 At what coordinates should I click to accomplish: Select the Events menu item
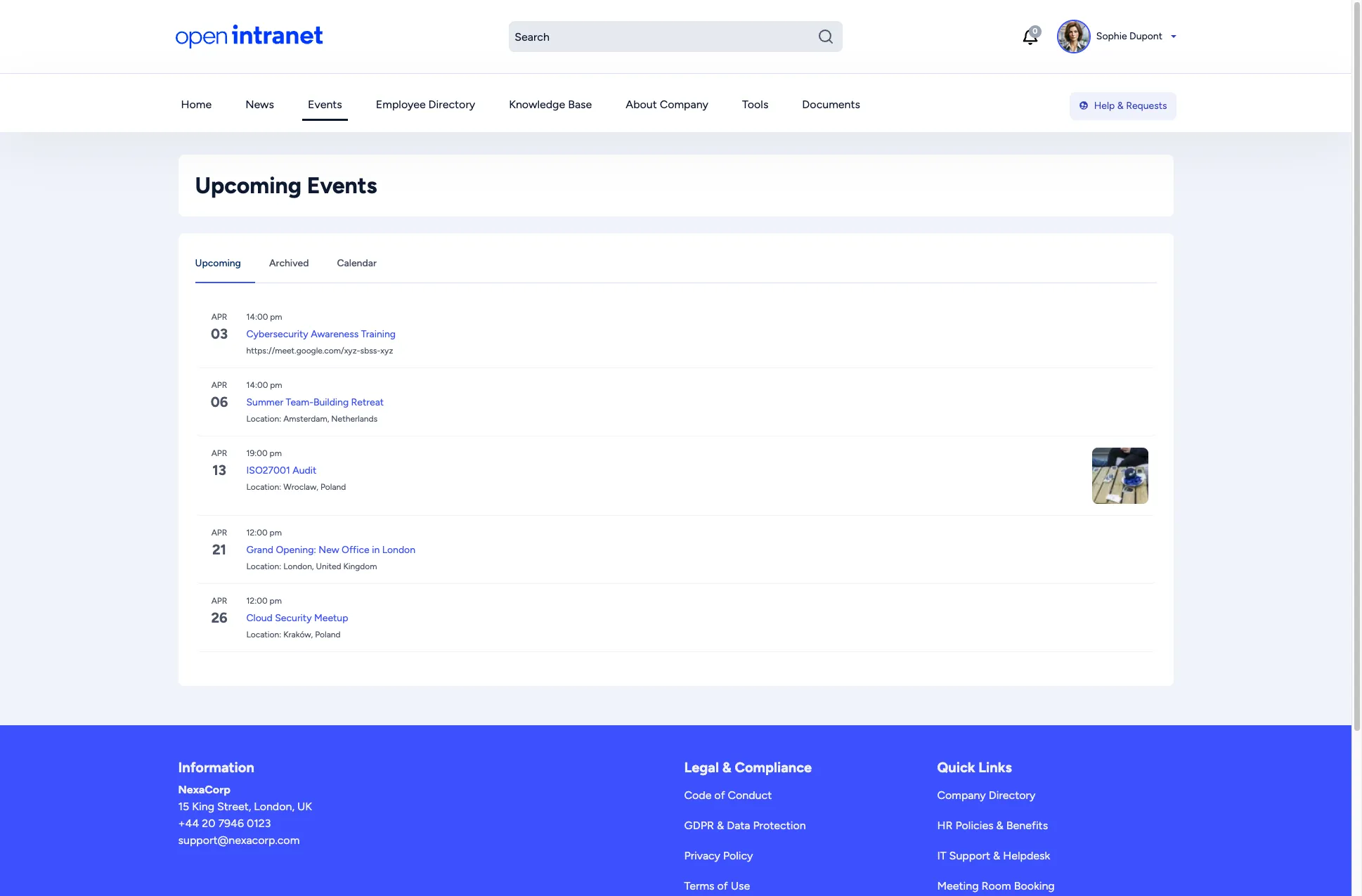point(325,105)
